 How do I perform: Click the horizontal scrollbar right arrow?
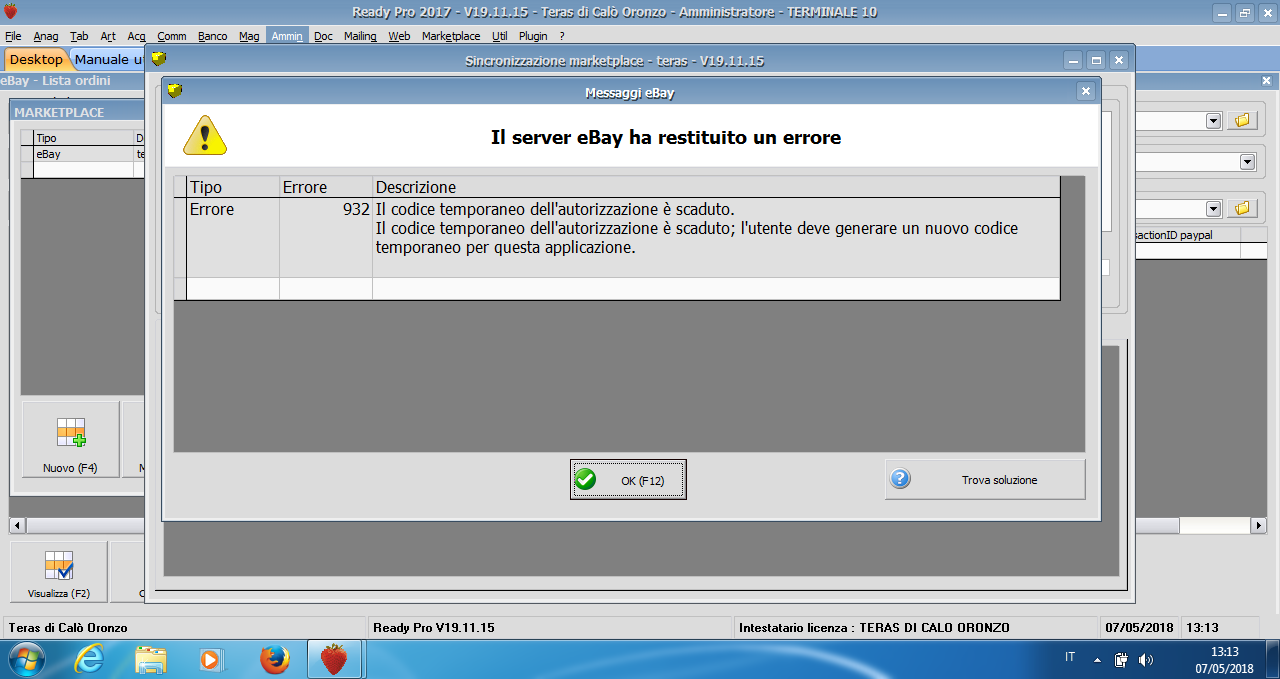click(1259, 525)
